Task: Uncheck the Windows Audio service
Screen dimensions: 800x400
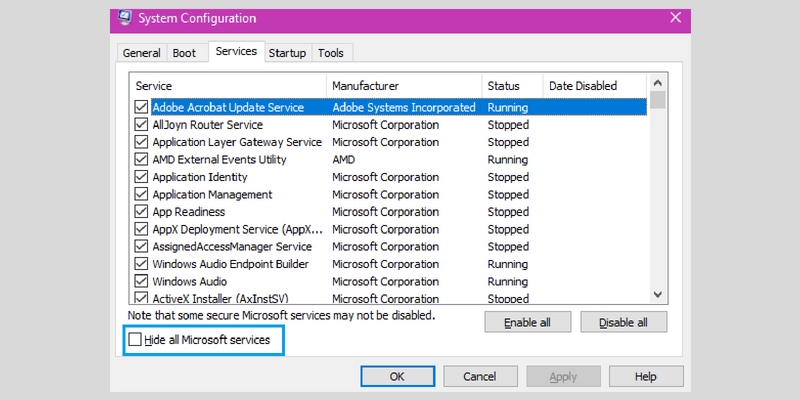Action: [x=141, y=281]
